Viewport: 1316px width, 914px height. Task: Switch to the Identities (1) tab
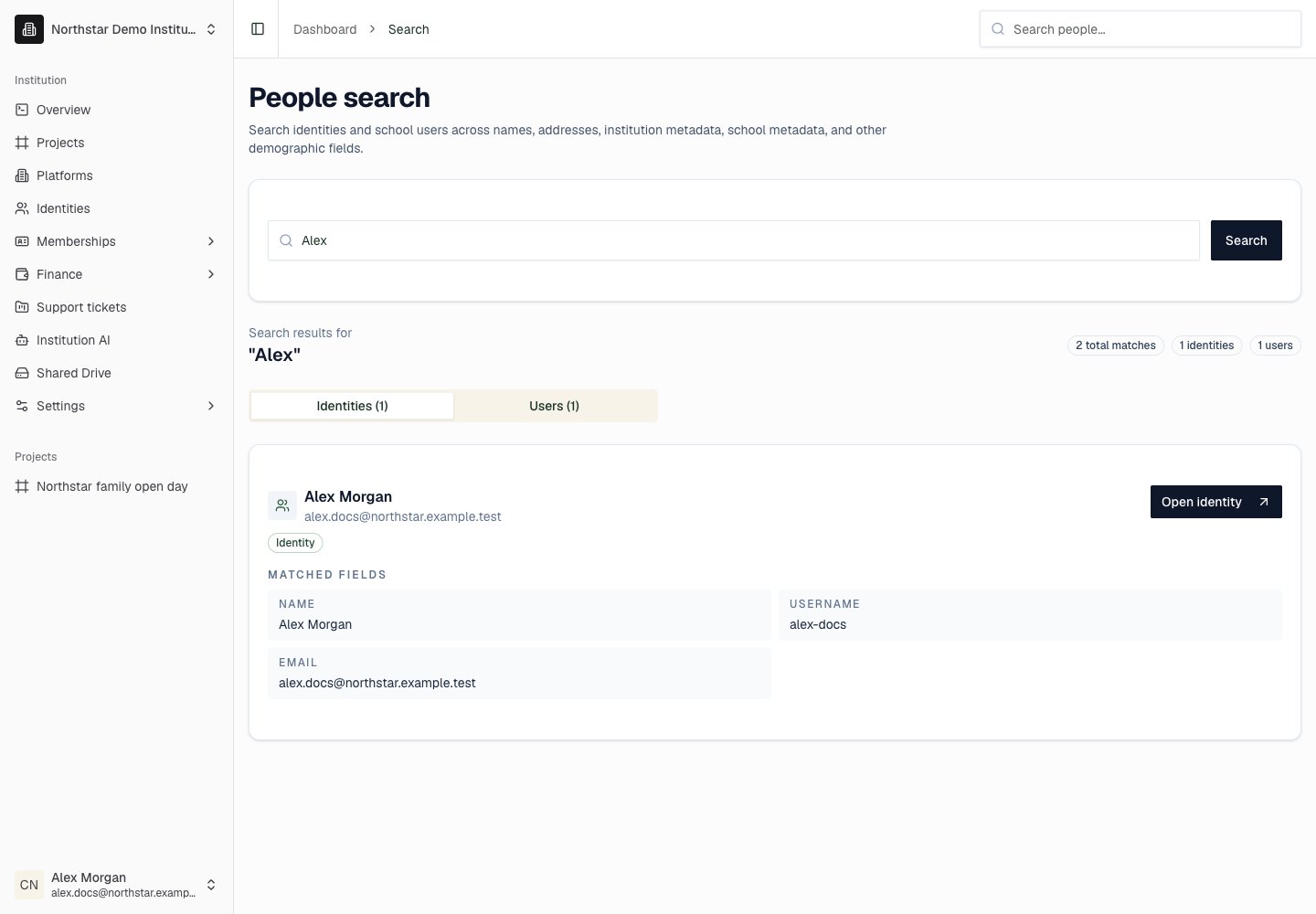pos(352,406)
